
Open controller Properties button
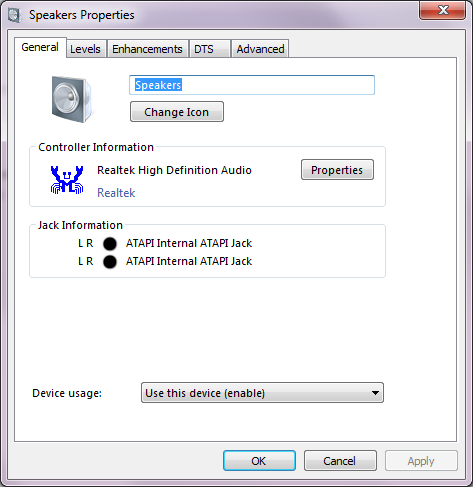(337, 170)
